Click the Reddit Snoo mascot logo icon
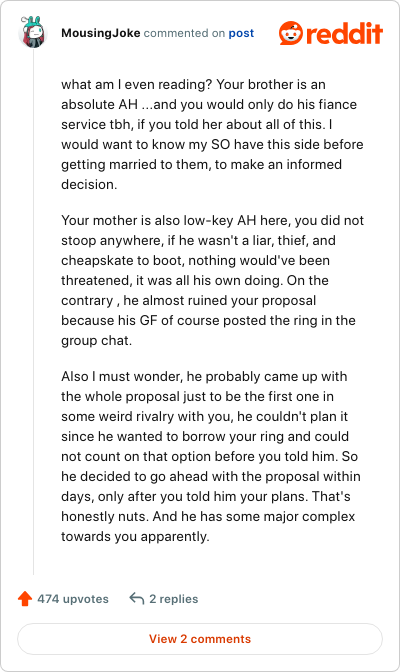Image resolution: width=400 pixels, height=672 pixels. pyautogui.click(x=291, y=33)
